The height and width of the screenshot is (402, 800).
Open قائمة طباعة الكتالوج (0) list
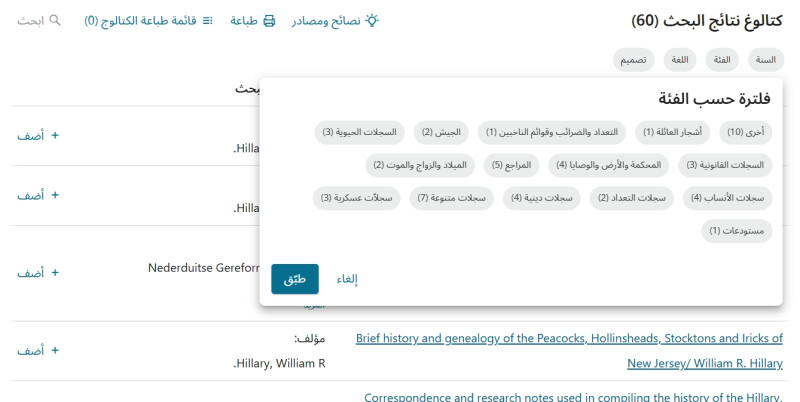pyautogui.click(x=148, y=20)
